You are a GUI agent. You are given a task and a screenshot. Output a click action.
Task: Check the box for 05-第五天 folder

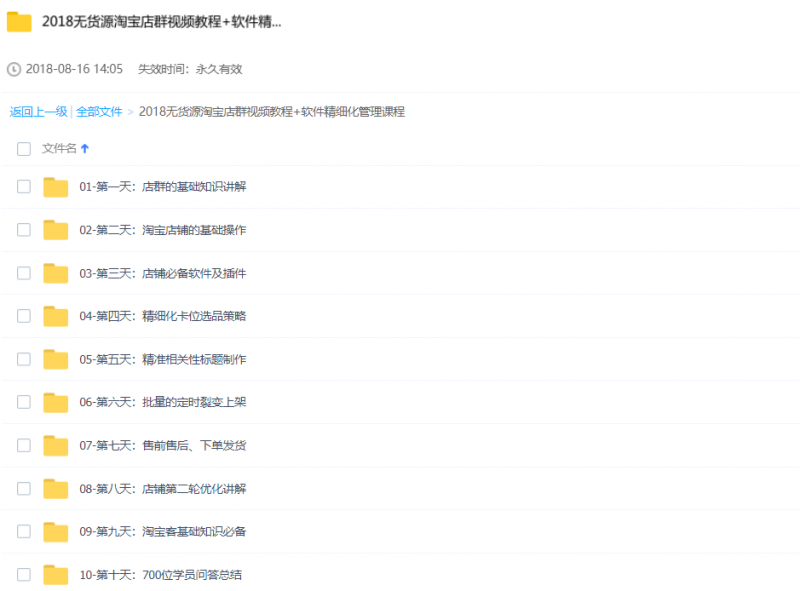point(24,359)
